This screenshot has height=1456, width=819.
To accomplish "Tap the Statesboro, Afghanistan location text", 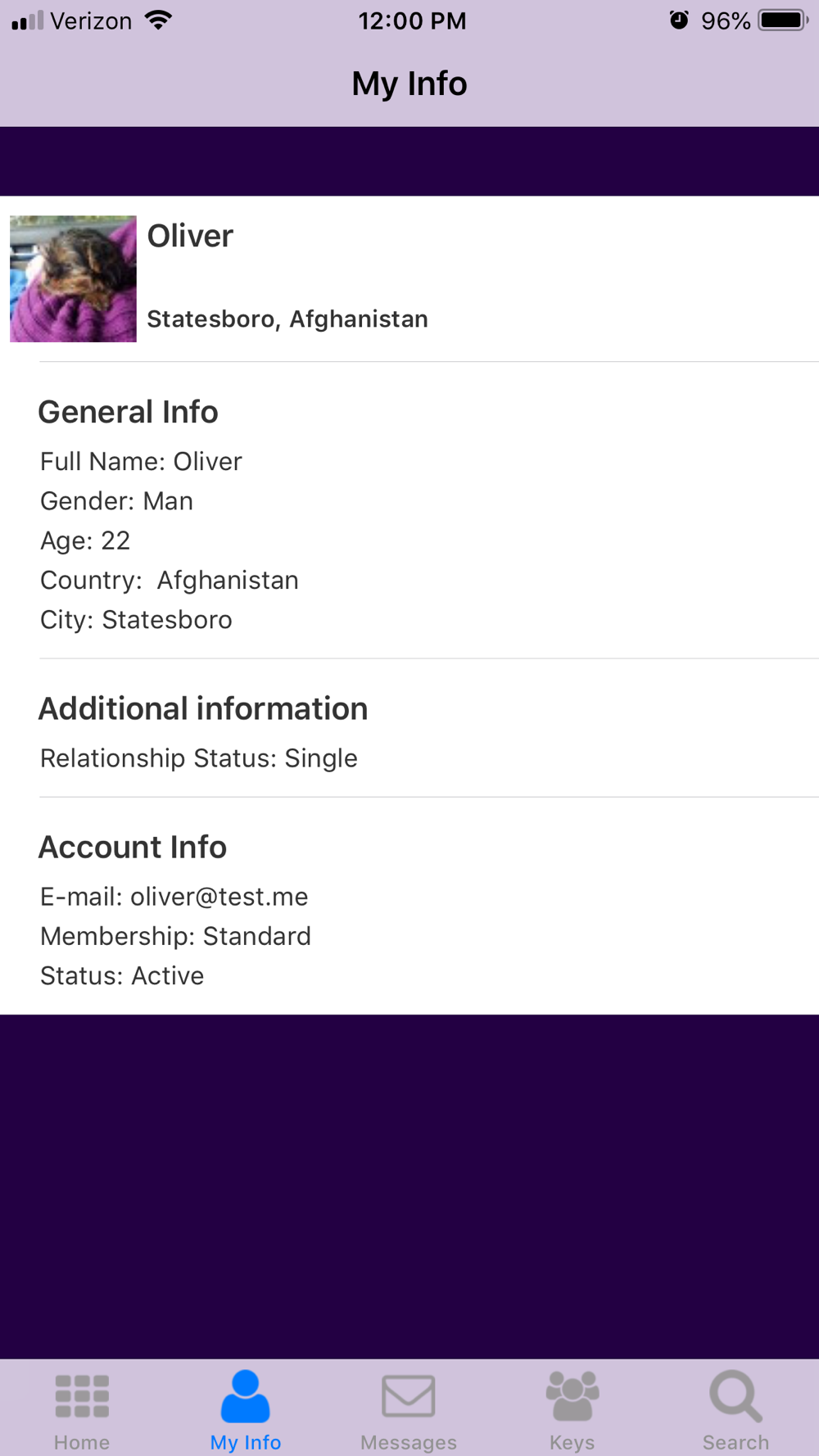I will (287, 319).
